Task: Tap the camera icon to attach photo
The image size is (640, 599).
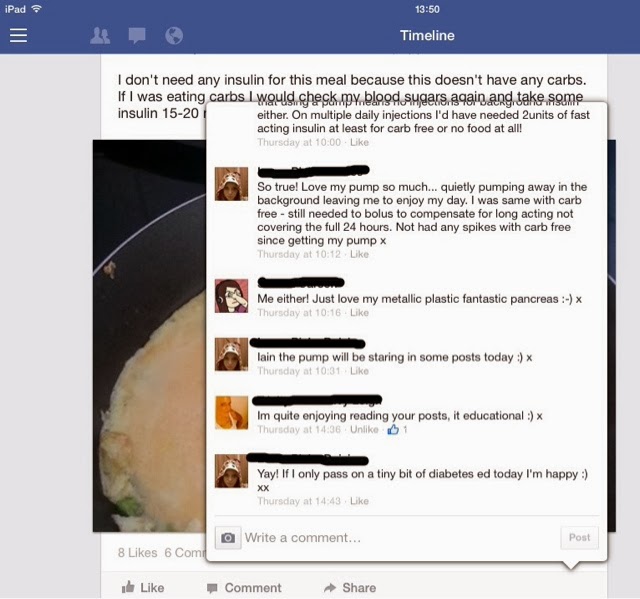Action: (228, 538)
